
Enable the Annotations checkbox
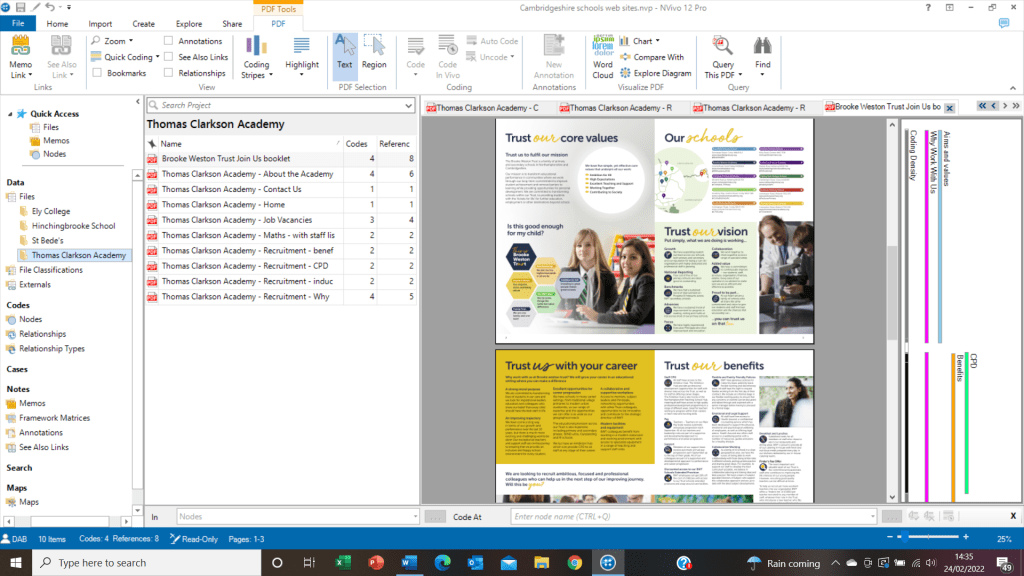[169, 41]
